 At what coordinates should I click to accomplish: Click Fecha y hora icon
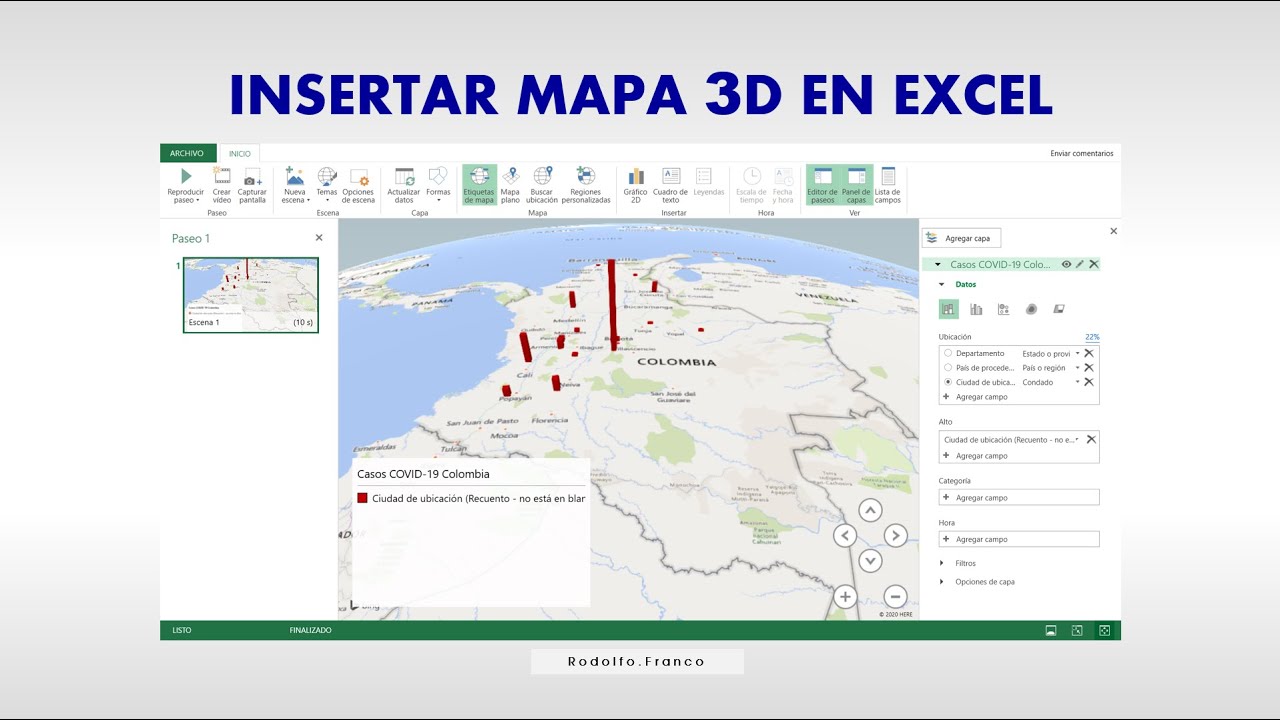[783, 176]
